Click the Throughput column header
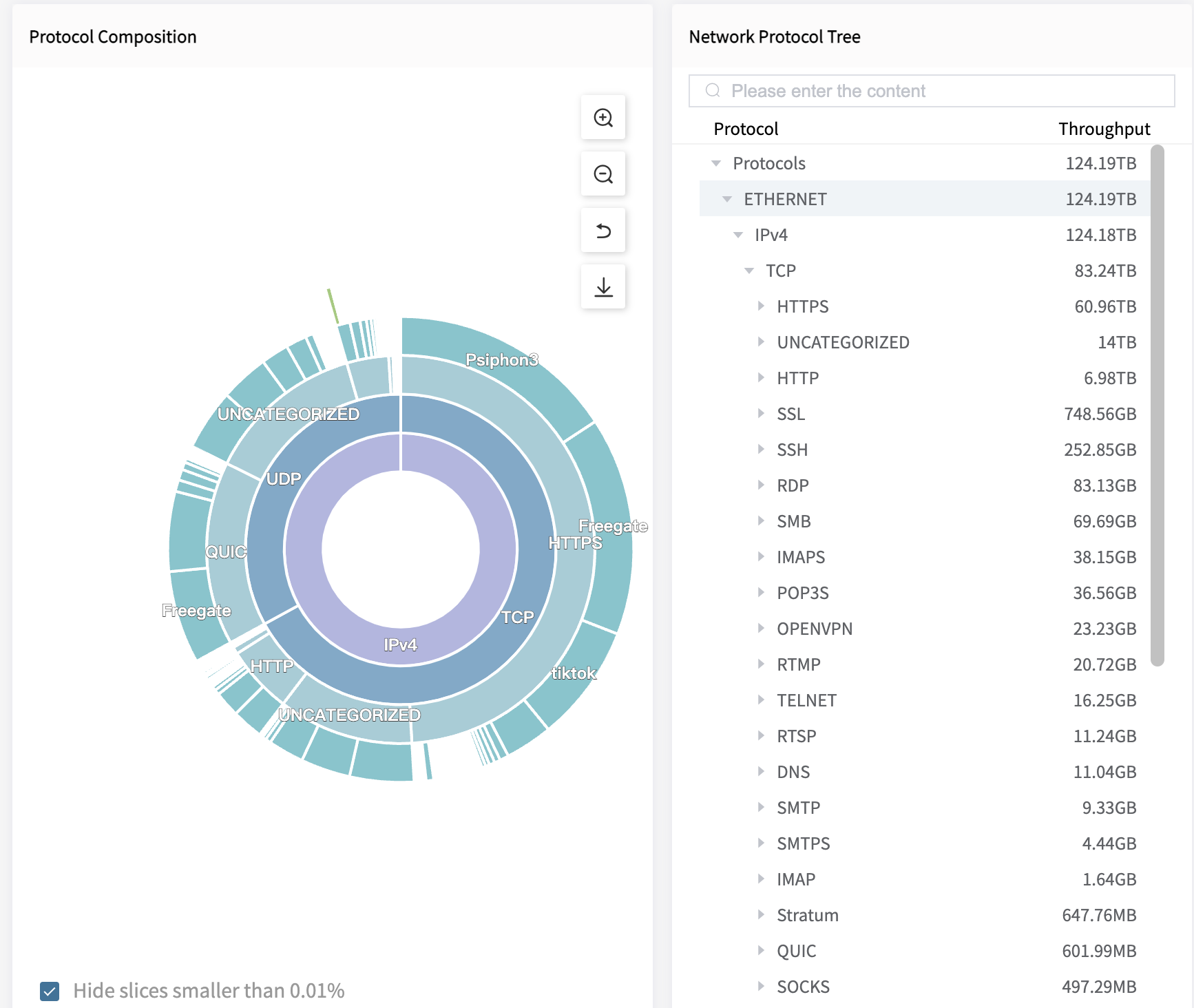The width and height of the screenshot is (1194, 1008). point(1104,129)
